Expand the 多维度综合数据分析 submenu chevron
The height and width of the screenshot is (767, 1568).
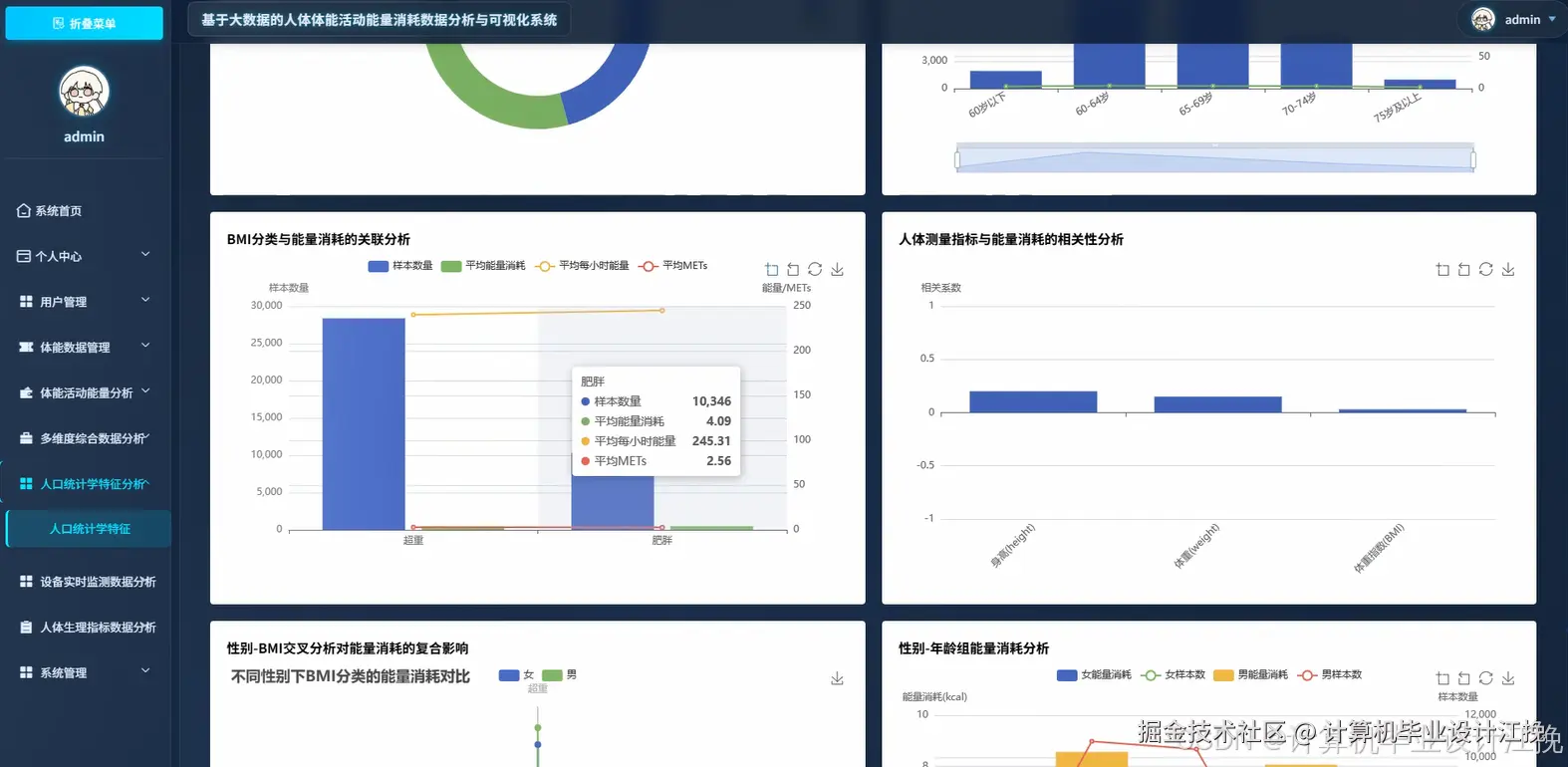(145, 436)
